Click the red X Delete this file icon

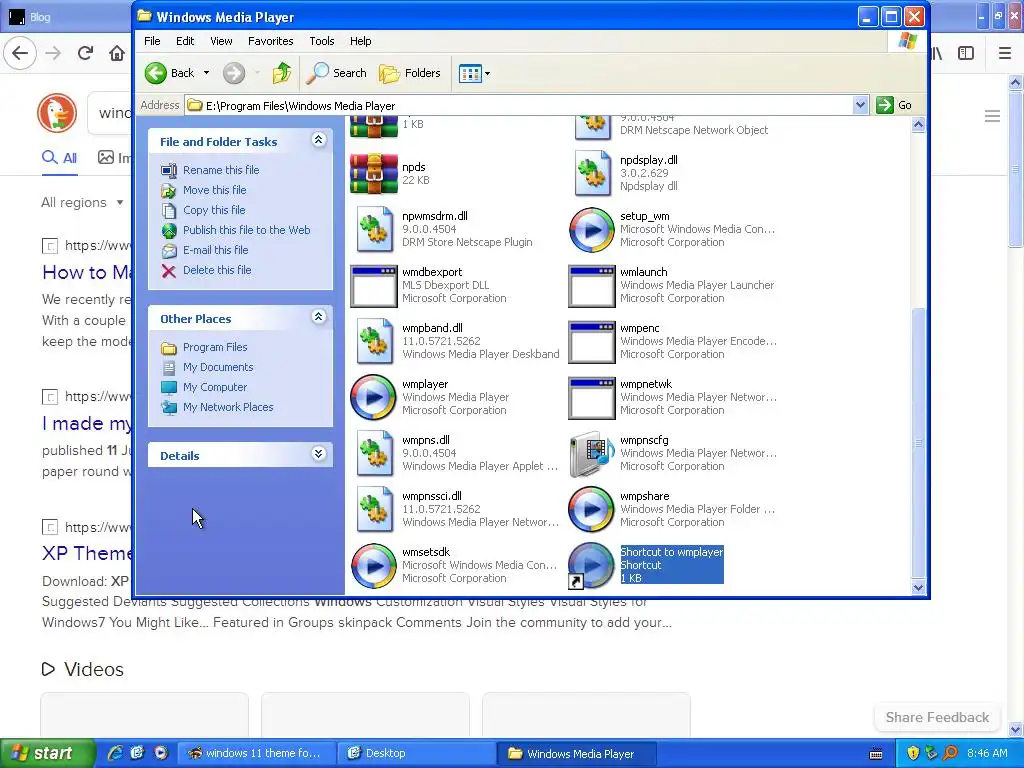(x=168, y=271)
